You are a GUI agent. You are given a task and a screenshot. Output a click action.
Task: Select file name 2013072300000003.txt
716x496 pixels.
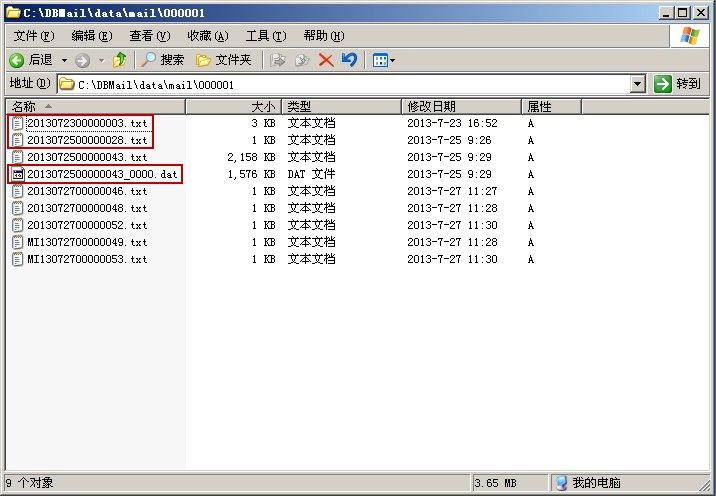(87, 123)
